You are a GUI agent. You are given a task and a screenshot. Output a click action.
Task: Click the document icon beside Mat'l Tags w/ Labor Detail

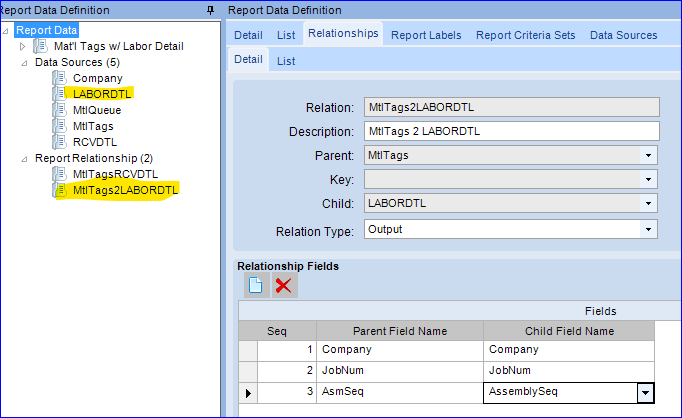[x=40, y=46]
